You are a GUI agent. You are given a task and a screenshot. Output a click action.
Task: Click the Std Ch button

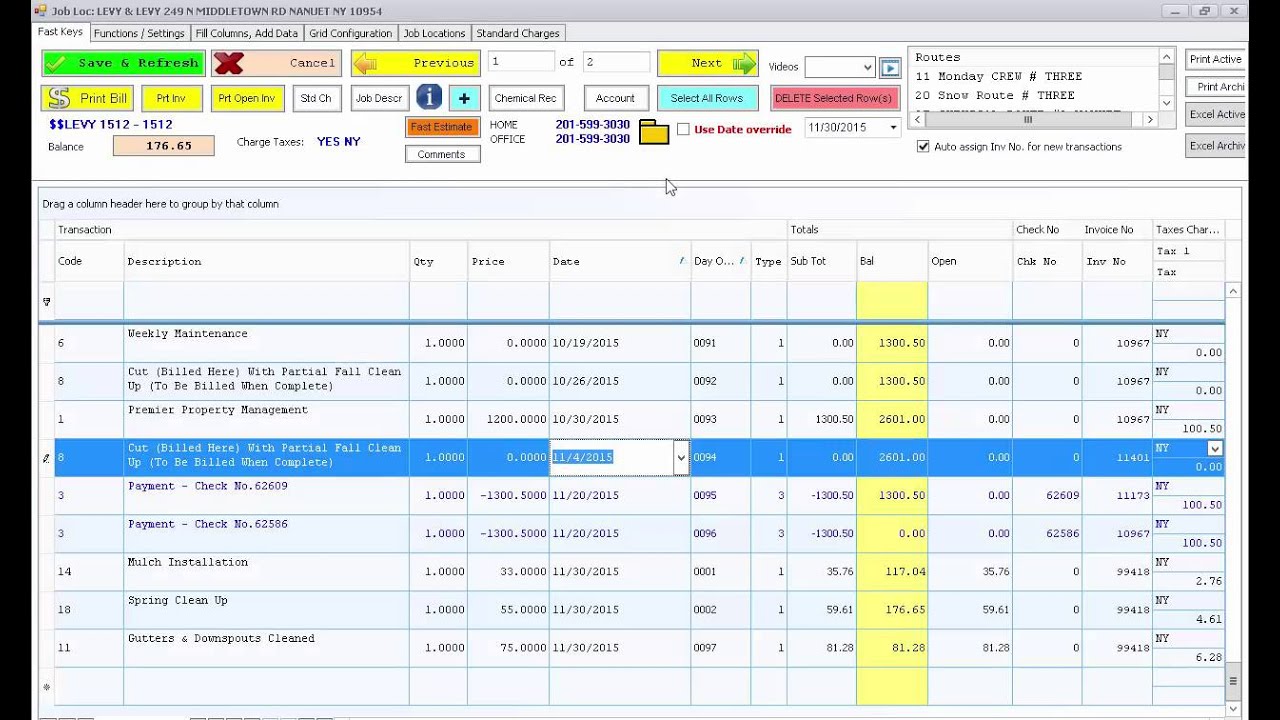coord(316,98)
